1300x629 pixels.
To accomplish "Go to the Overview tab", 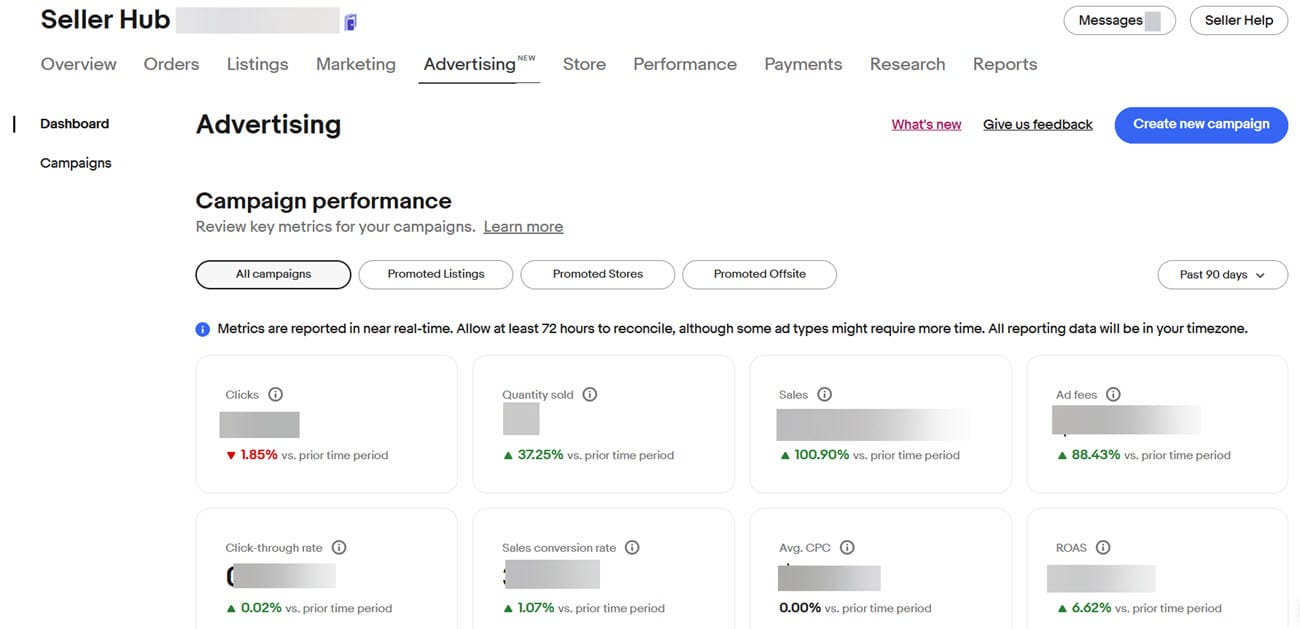I will [x=79, y=64].
